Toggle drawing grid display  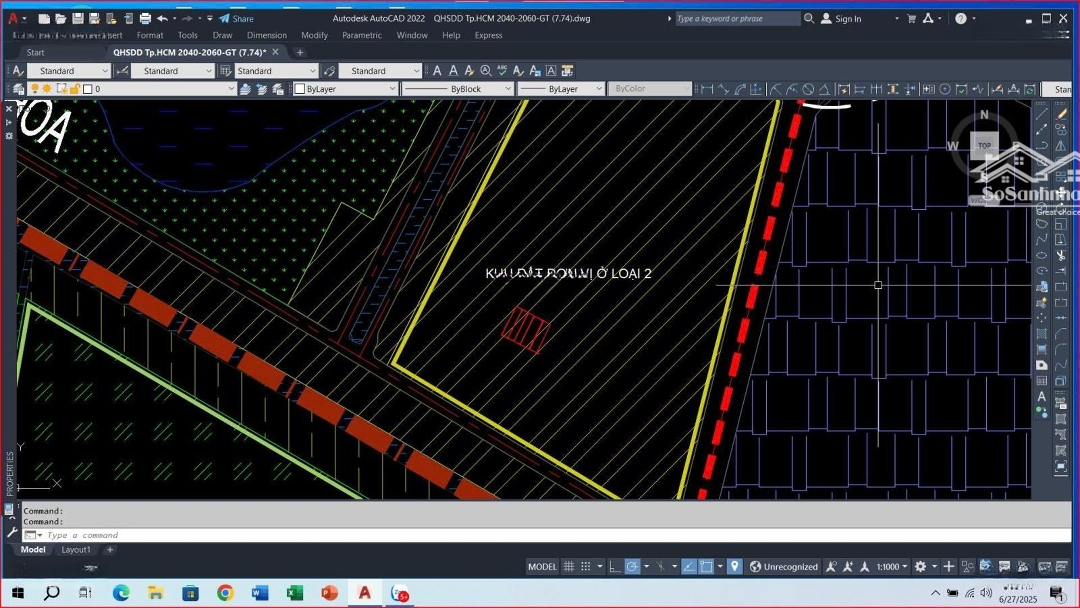[569, 567]
